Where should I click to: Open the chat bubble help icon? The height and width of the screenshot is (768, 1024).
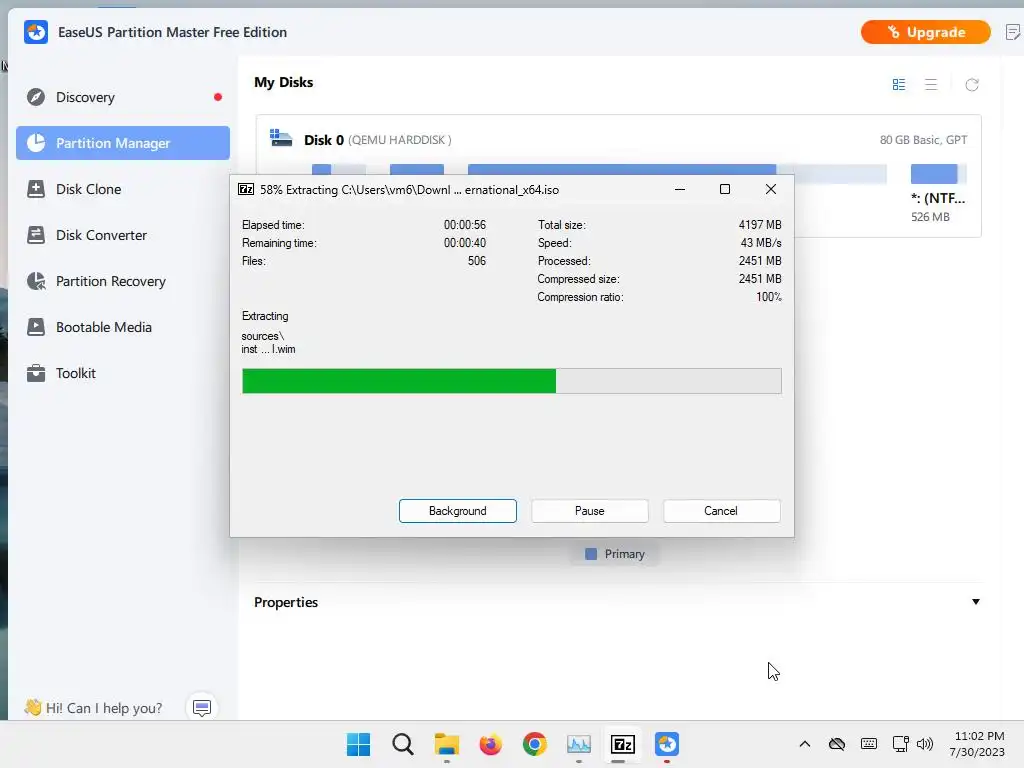(202, 708)
